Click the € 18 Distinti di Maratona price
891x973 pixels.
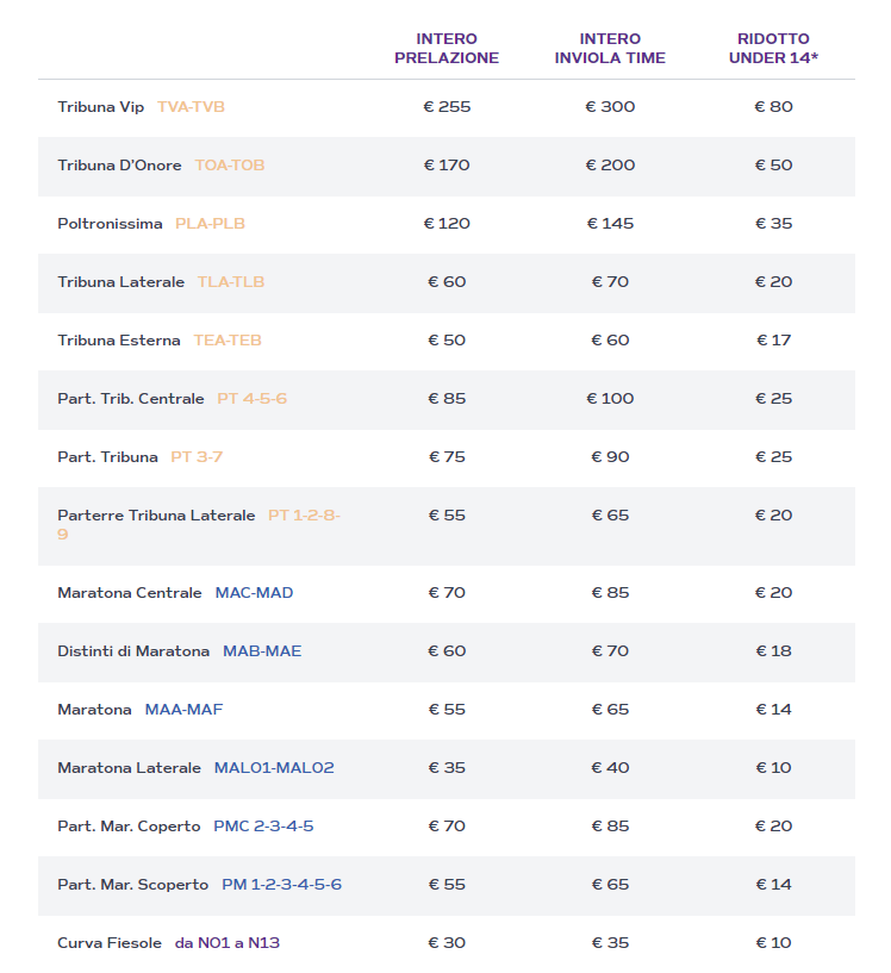click(x=773, y=651)
